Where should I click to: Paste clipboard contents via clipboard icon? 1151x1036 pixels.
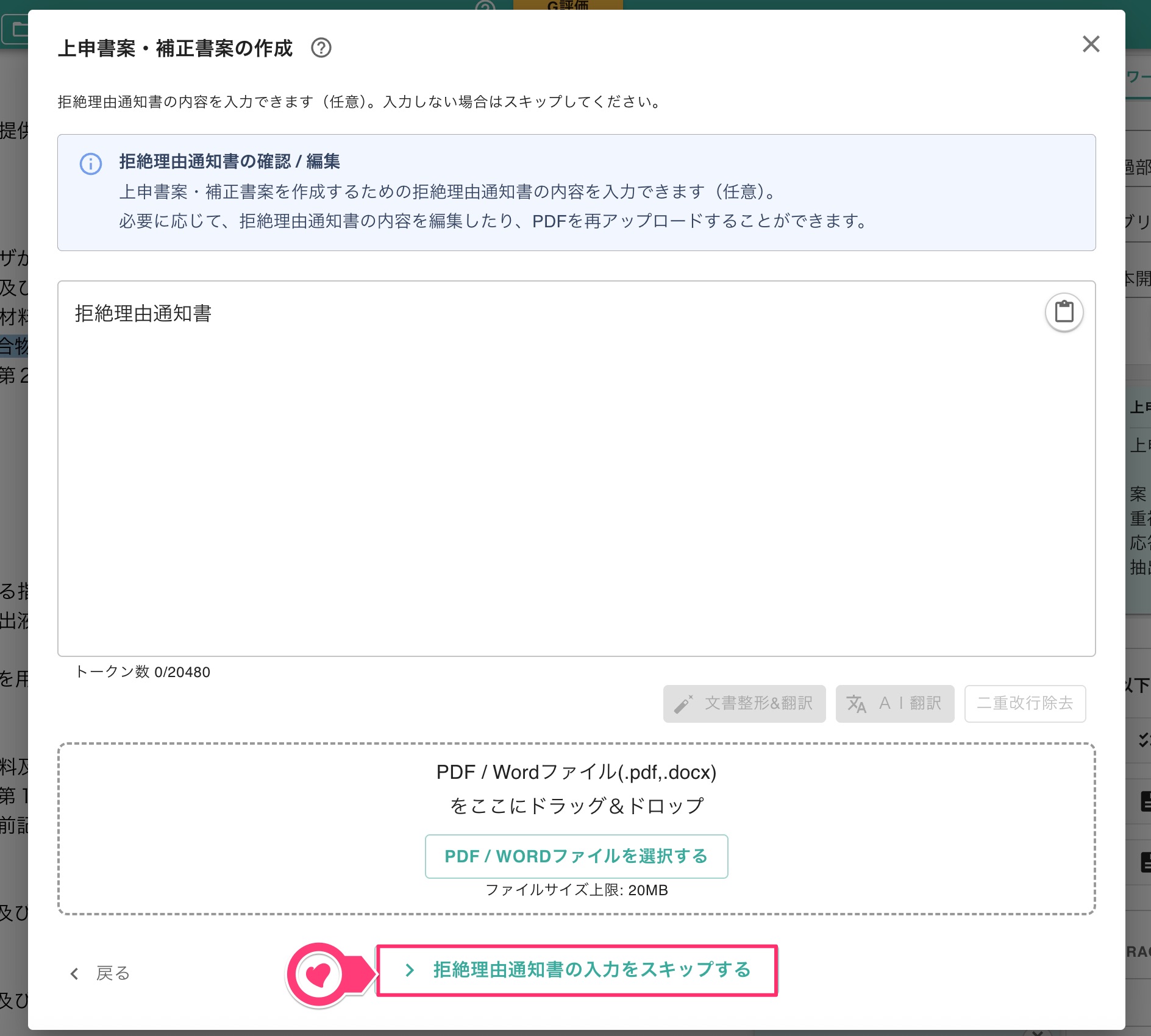click(x=1064, y=312)
